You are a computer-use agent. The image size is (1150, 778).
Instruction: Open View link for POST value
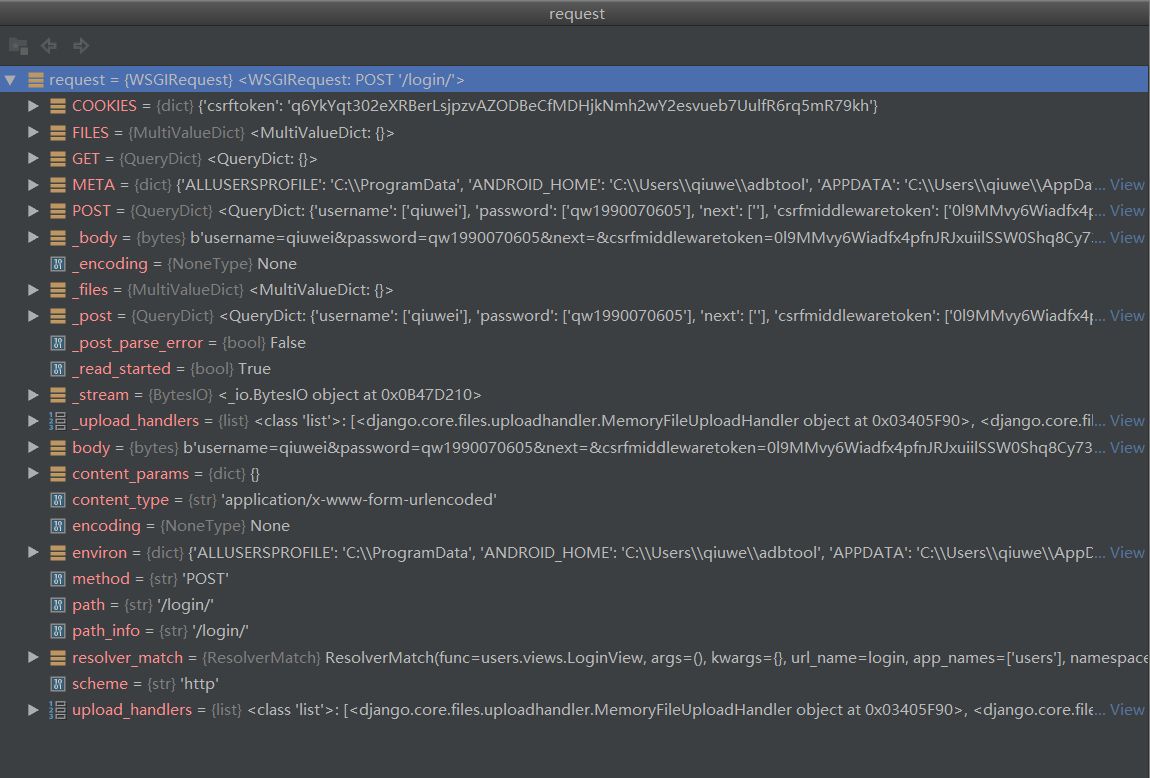(x=1127, y=210)
